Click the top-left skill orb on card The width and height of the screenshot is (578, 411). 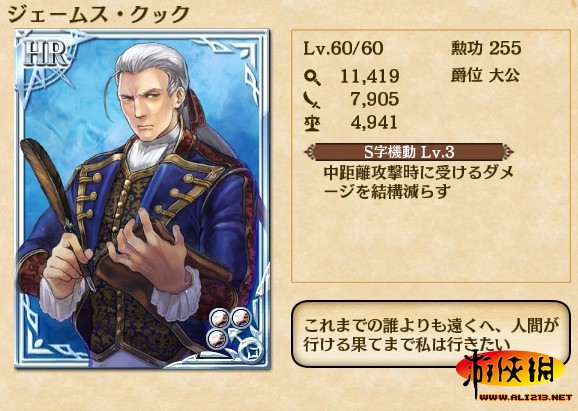[219, 318]
